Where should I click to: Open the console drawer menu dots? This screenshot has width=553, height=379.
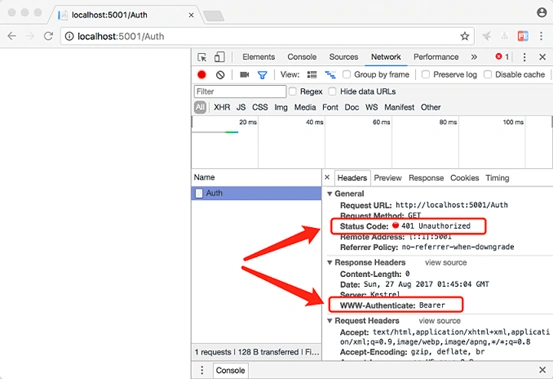202,370
